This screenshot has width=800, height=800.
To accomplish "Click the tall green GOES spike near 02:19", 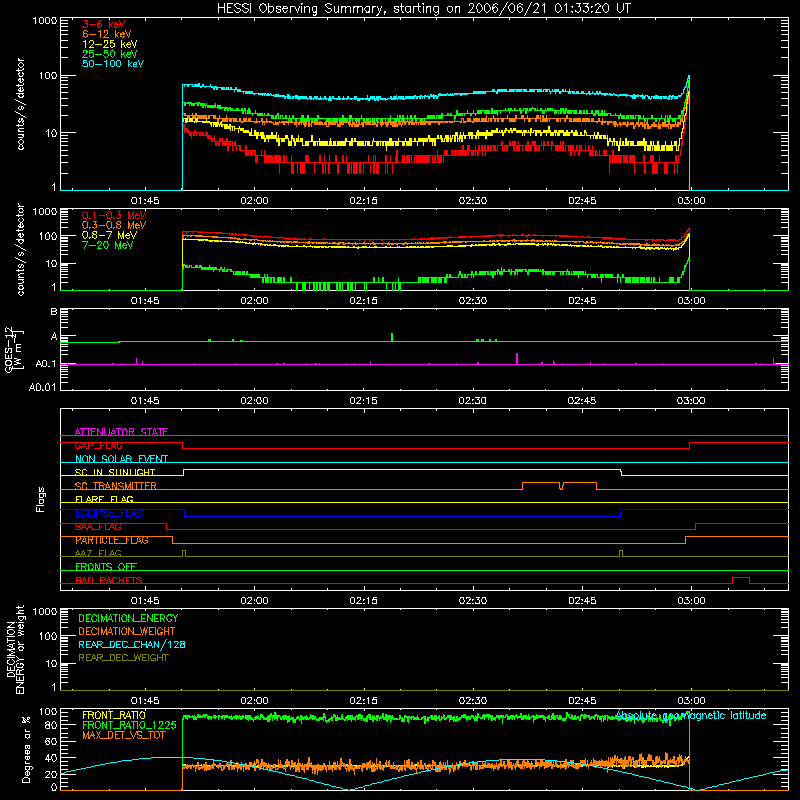I will click(392, 337).
